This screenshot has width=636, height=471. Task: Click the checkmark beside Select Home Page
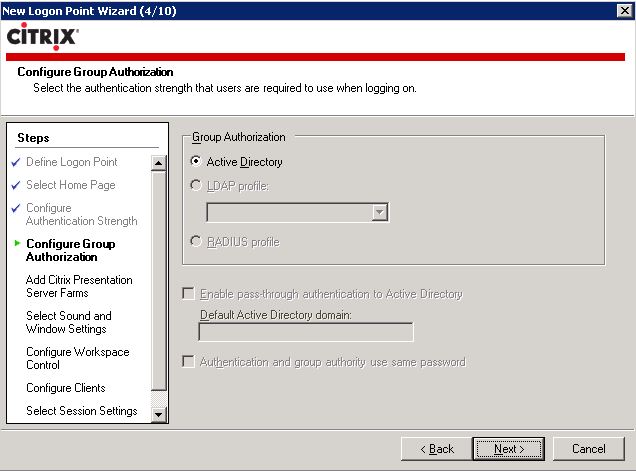pyautogui.click(x=16, y=186)
